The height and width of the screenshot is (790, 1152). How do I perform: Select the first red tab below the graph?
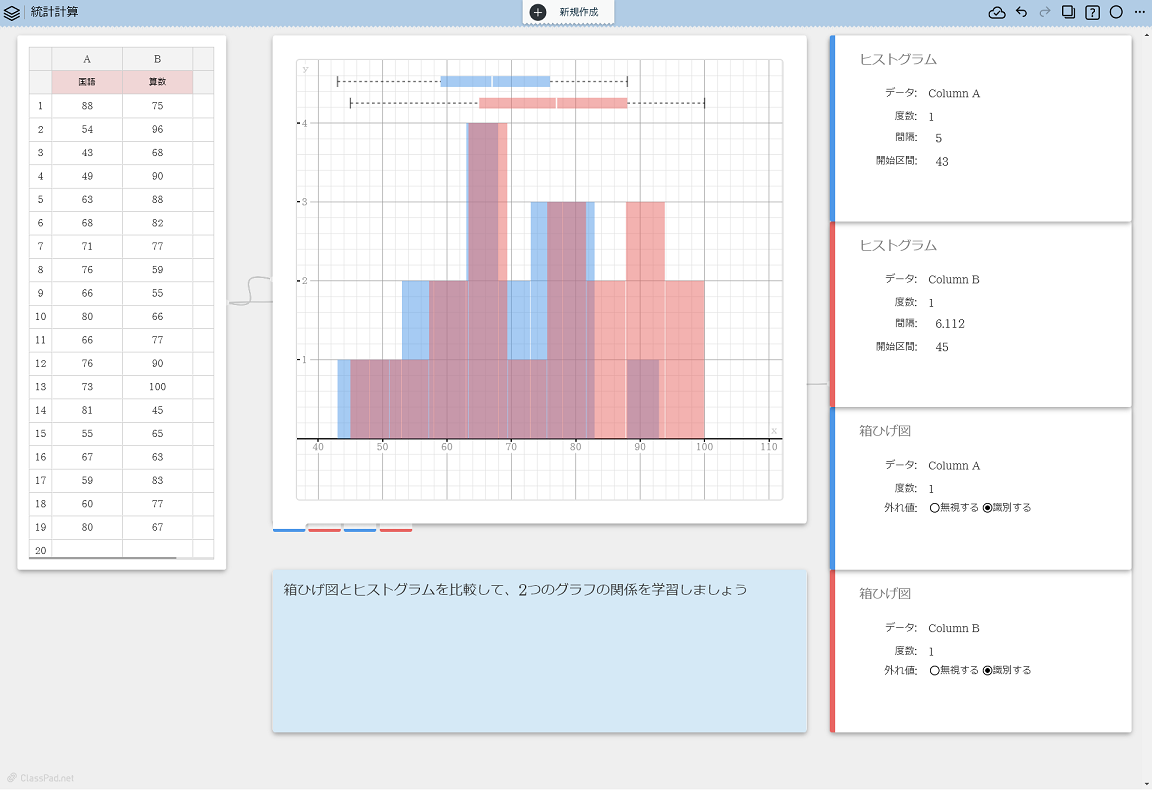[x=324, y=529]
